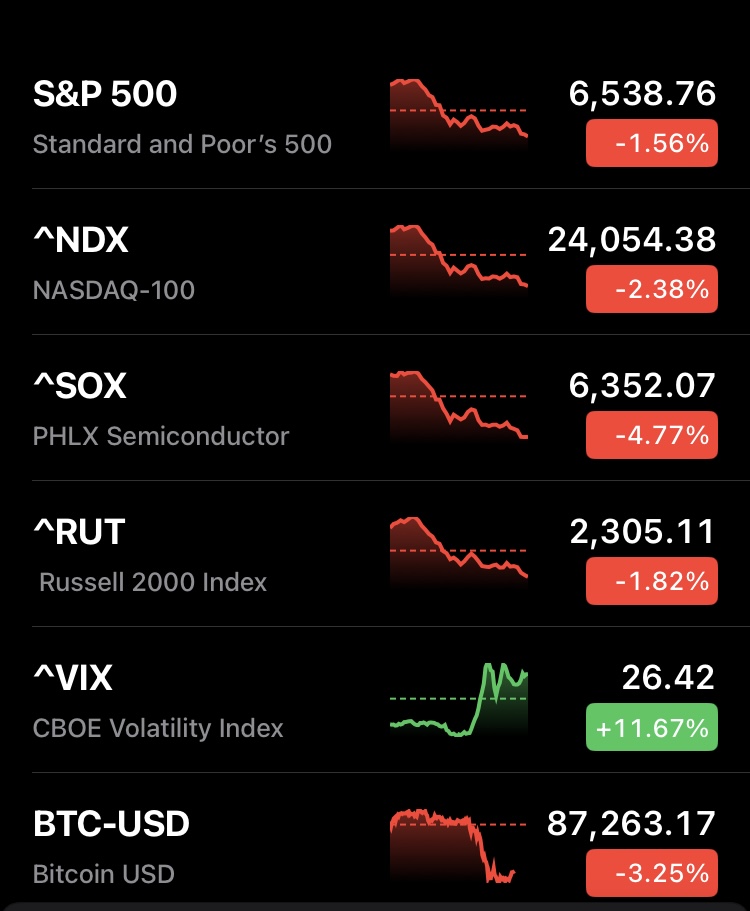This screenshot has width=750, height=911.
Task: Select the ^NDX ticker symbol
Action: 81,240
